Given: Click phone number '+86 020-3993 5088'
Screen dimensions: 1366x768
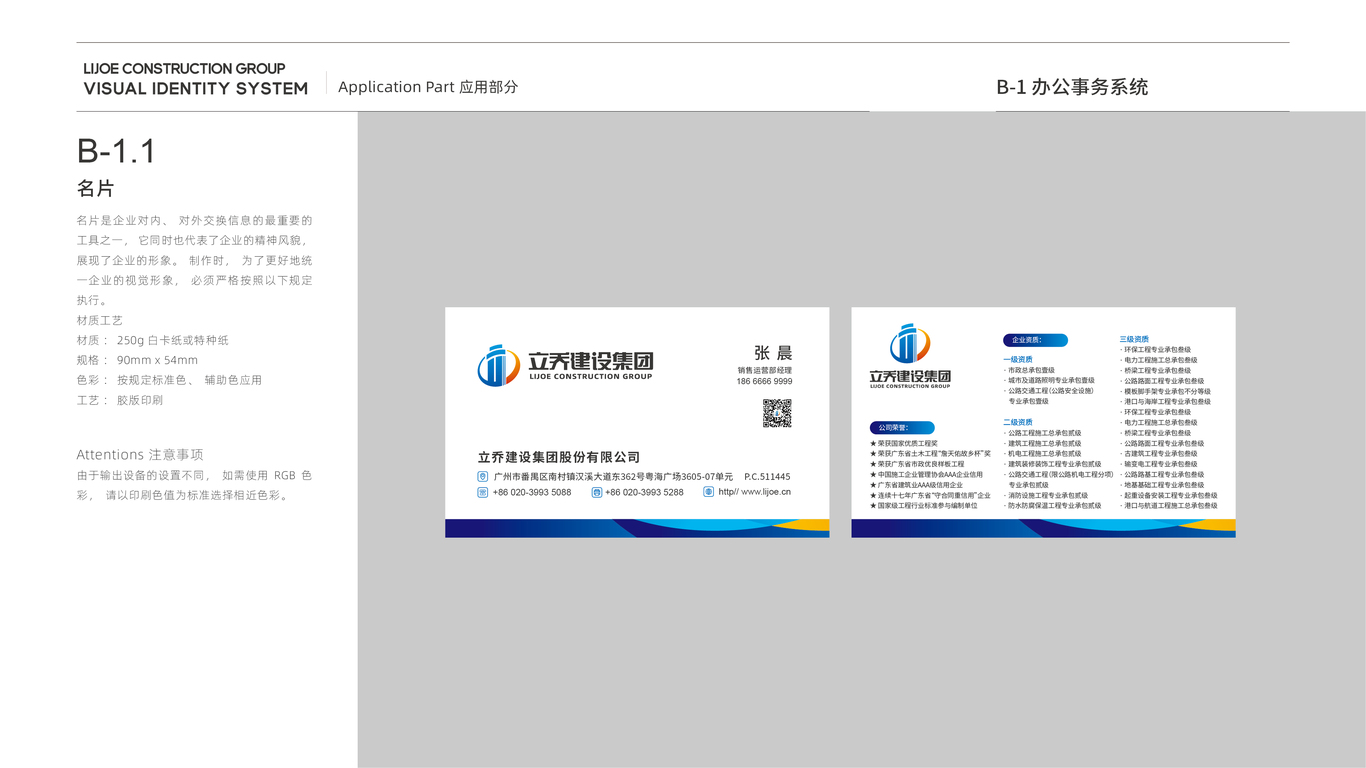Looking at the screenshot, I should [532, 492].
